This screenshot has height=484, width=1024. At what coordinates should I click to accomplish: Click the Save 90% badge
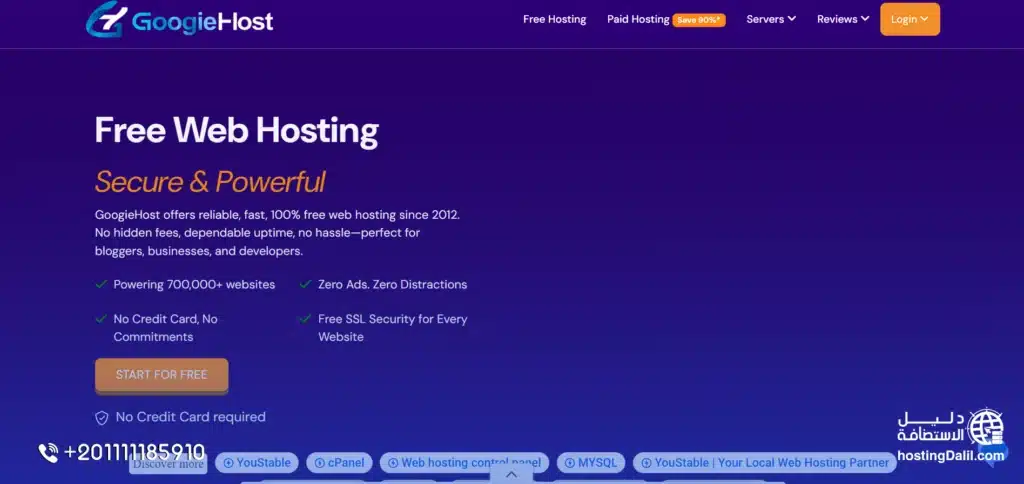699,20
